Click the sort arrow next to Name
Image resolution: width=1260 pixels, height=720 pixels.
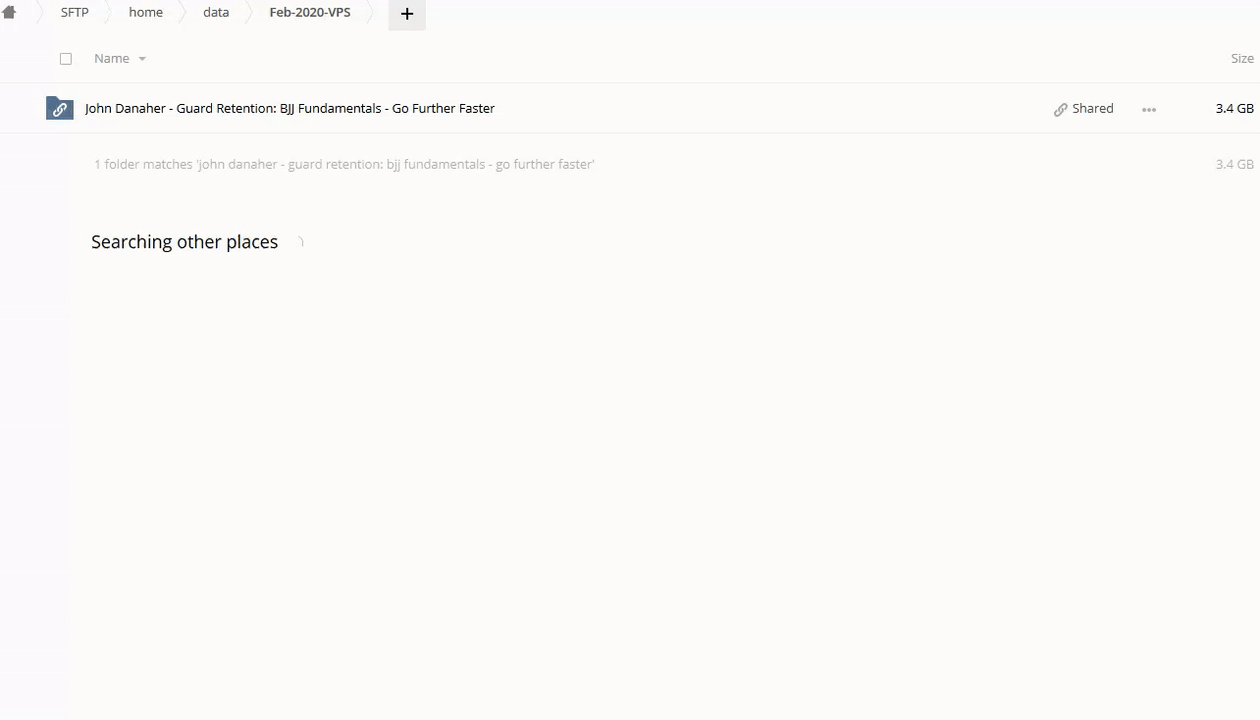tap(142, 59)
